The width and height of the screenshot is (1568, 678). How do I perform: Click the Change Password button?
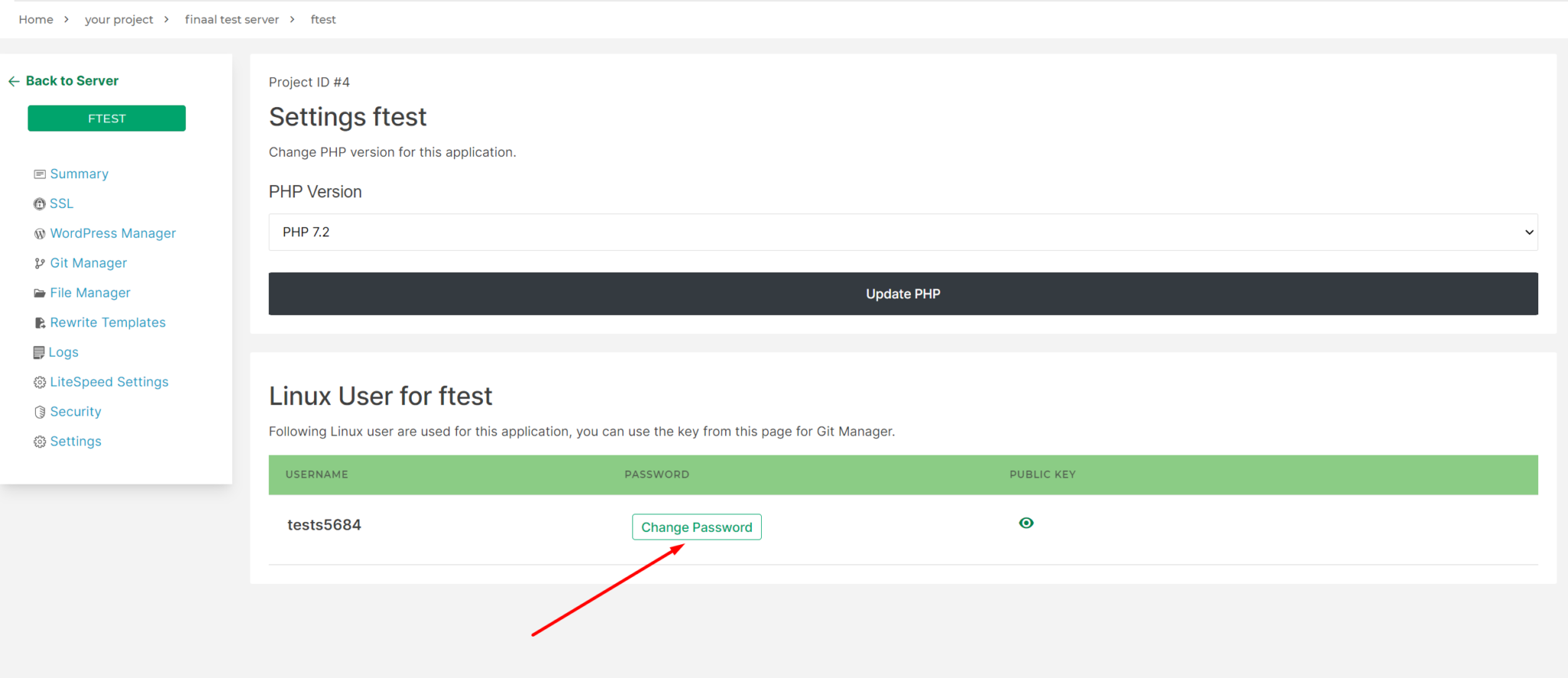(x=696, y=527)
